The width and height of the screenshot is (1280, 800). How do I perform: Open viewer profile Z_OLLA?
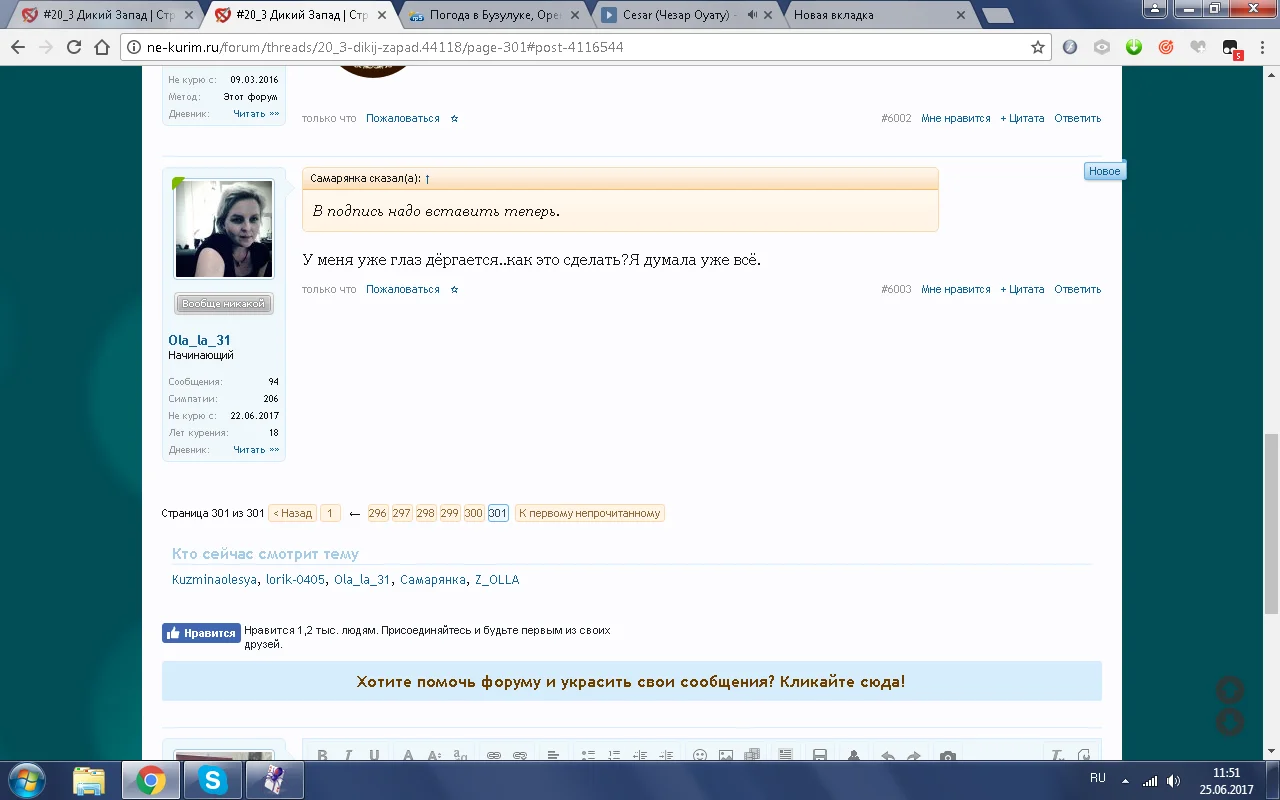(497, 580)
